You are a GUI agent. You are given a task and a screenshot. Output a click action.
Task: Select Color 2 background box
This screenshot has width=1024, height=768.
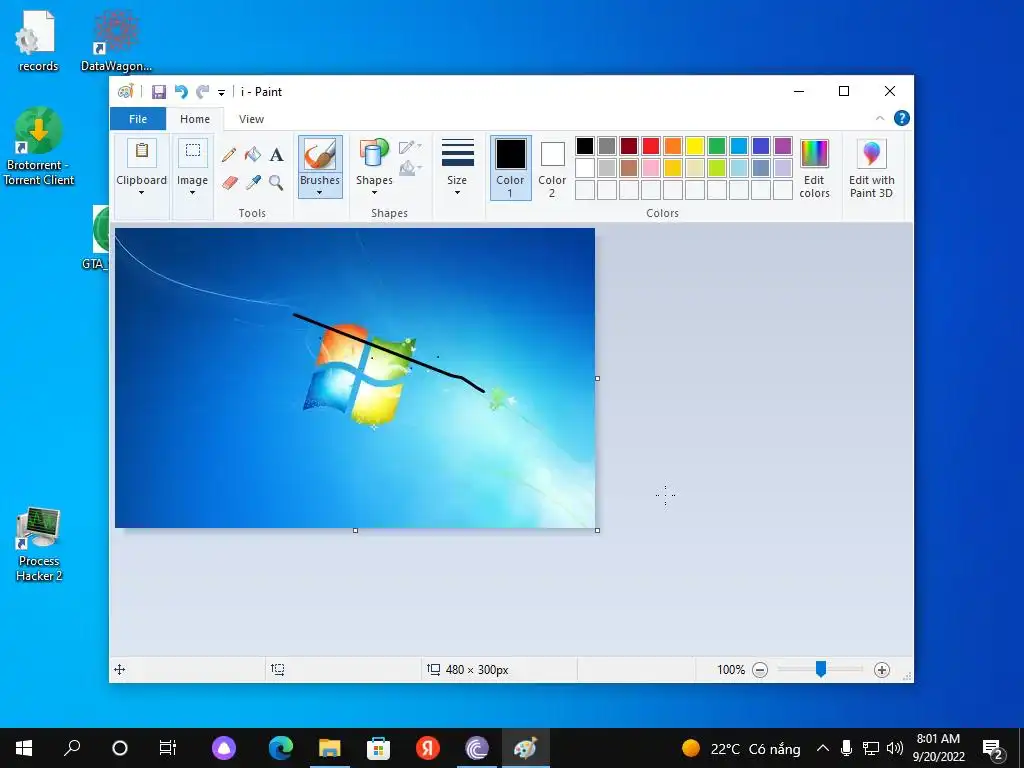click(552, 167)
